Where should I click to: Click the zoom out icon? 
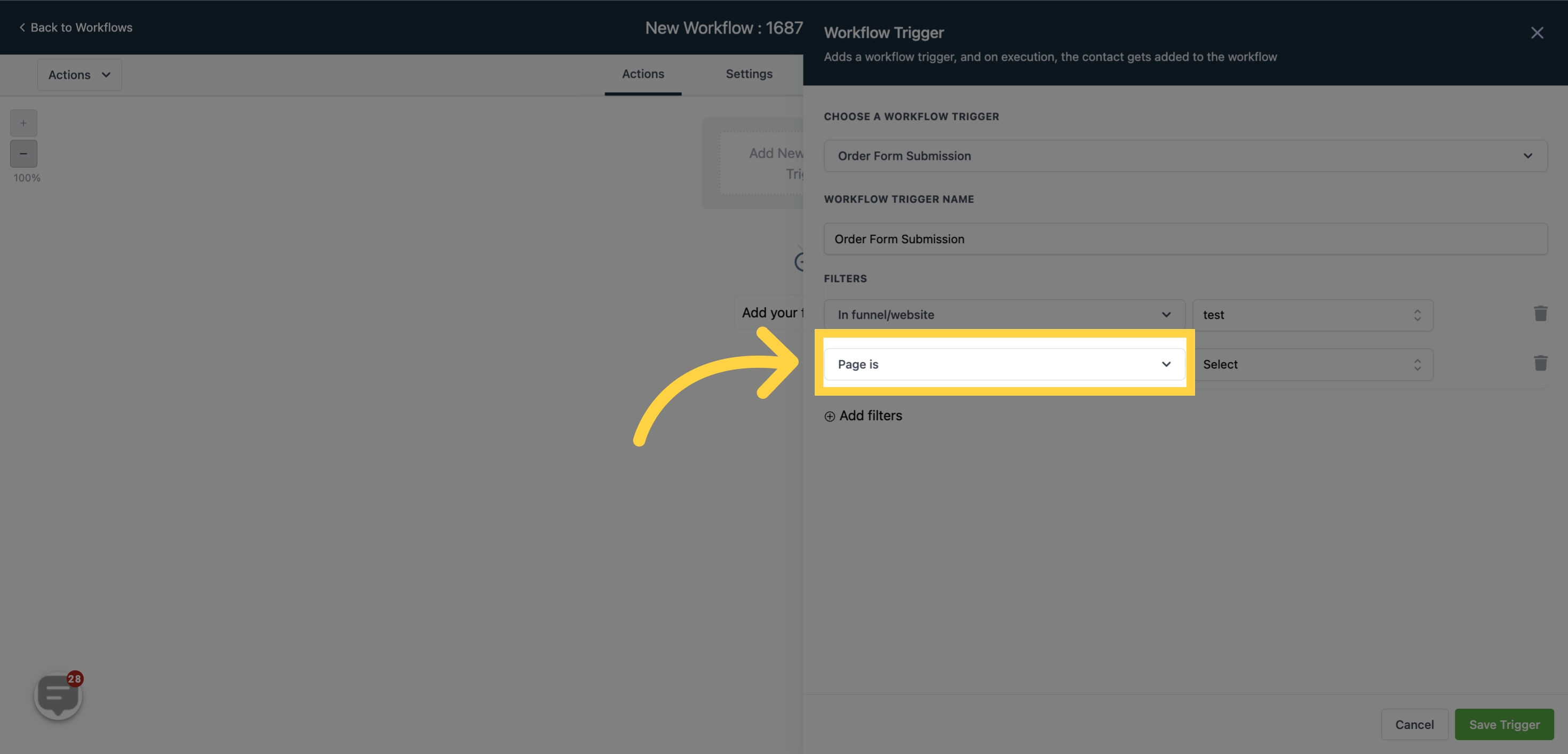coord(23,153)
